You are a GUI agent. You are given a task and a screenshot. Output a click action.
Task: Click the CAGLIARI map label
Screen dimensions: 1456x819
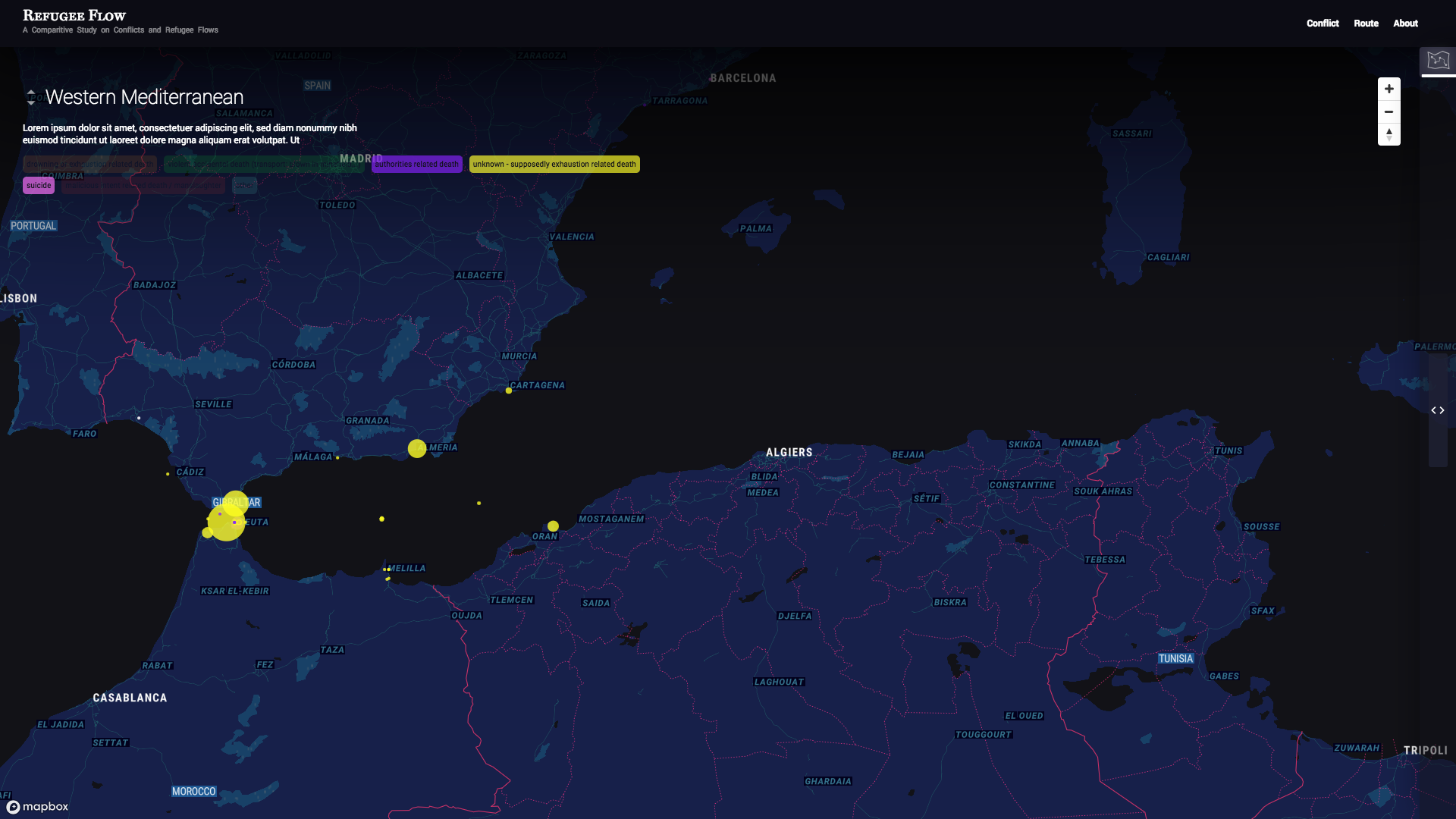[x=1169, y=258]
